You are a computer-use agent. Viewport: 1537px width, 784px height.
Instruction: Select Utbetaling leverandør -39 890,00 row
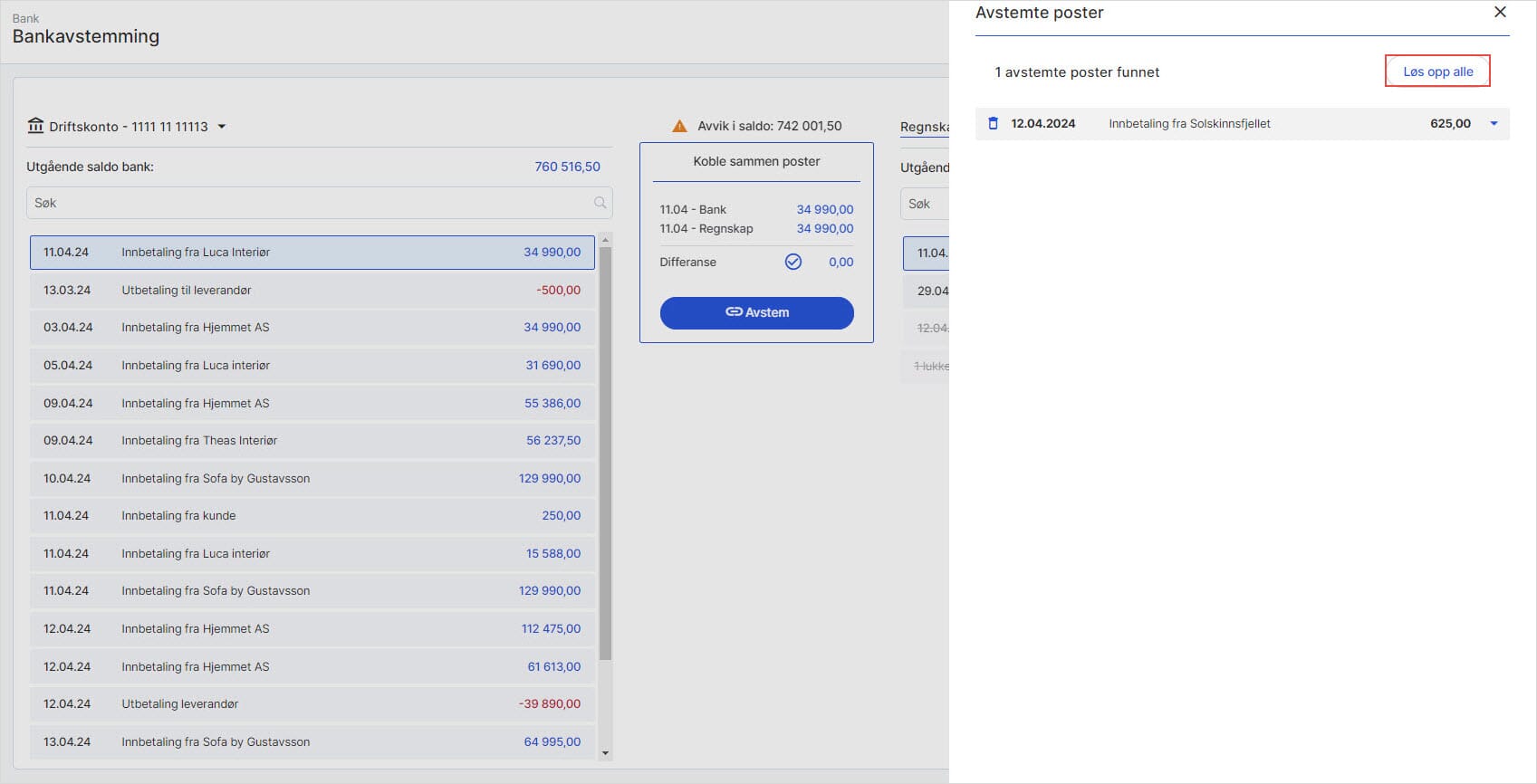[x=312, y=704]
